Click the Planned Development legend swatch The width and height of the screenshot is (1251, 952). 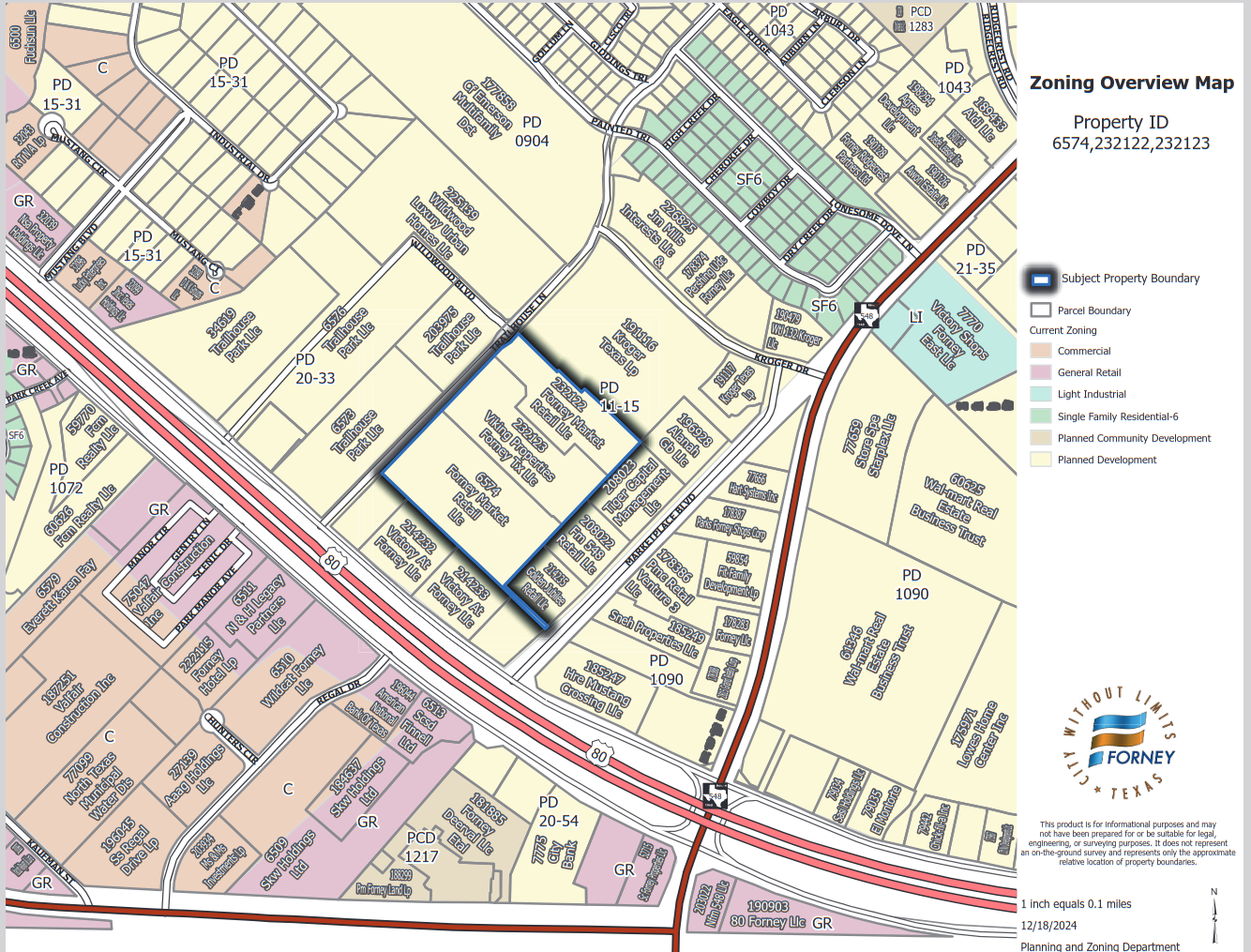(x=1040, y=460)
